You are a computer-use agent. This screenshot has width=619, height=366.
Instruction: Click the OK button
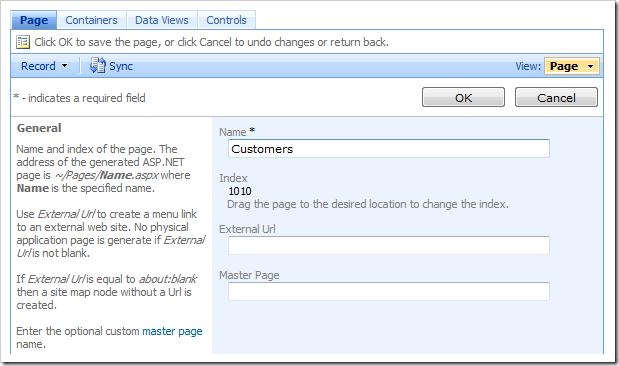click(463, 98)
